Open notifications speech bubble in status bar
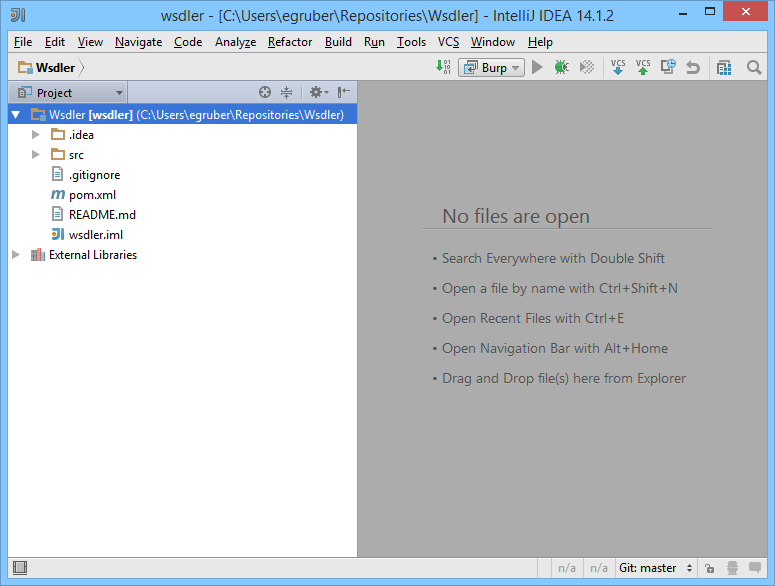775x586 pixels. point(755,568)
